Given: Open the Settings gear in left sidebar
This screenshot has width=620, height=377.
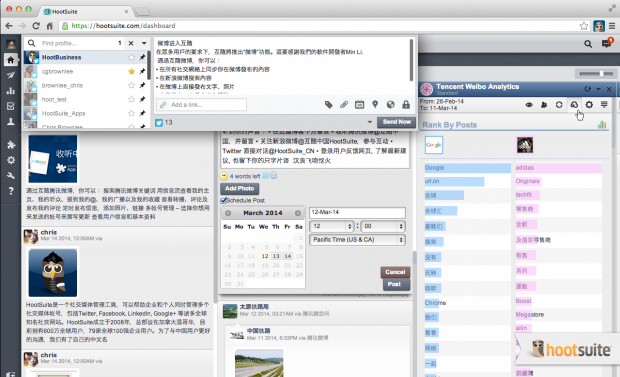Looking at the screenshot, I should click(x=11, y=160).
